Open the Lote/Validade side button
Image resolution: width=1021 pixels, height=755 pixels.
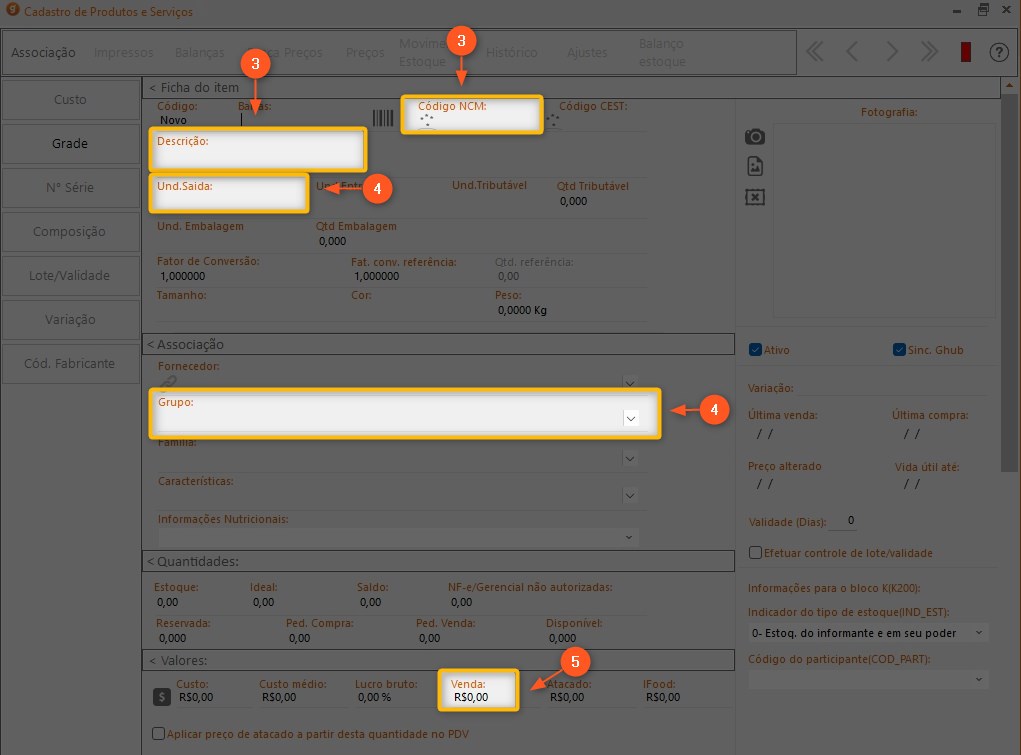click(70, 276)
